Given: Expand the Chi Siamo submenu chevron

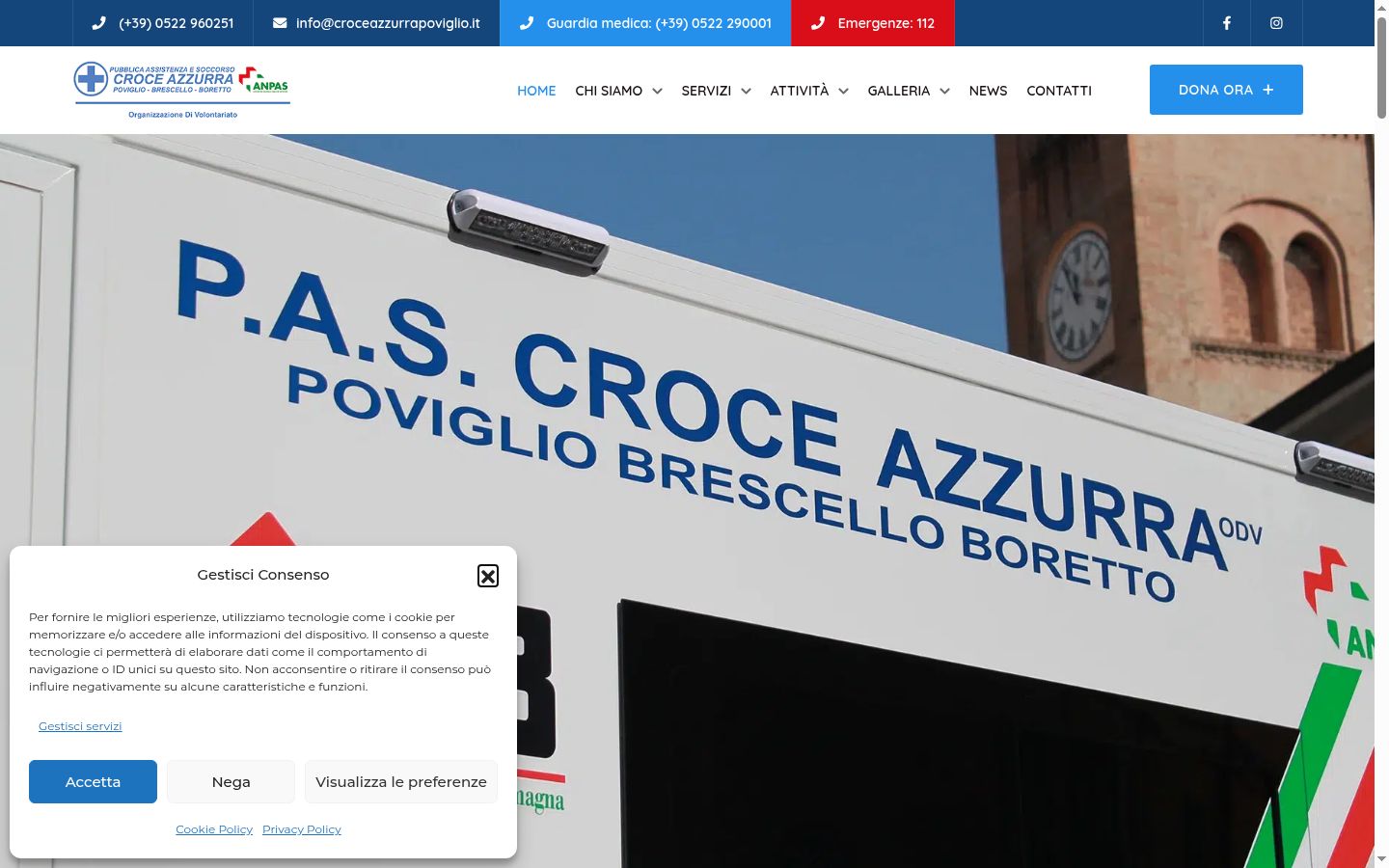Looking at the screenshot, I should pos(657,91).
